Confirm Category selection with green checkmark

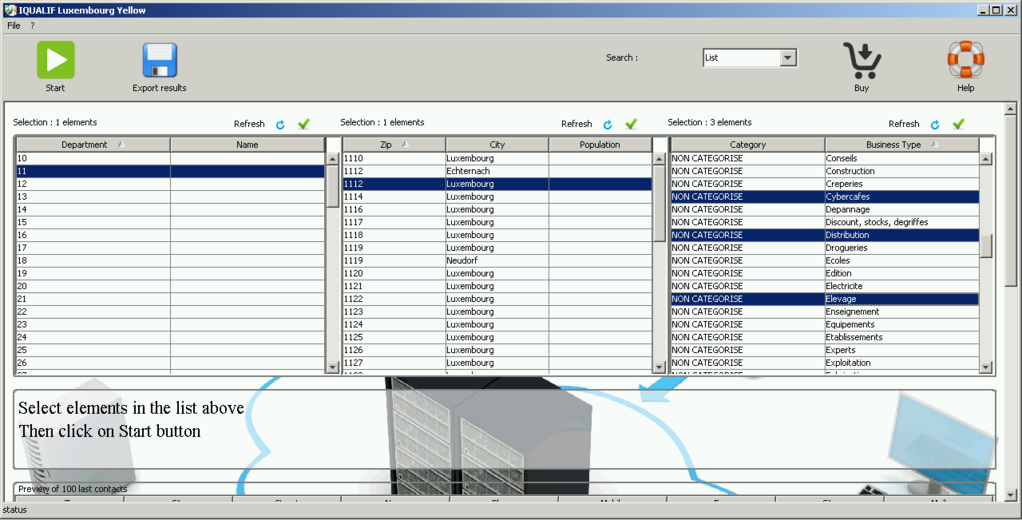[958, 124]
